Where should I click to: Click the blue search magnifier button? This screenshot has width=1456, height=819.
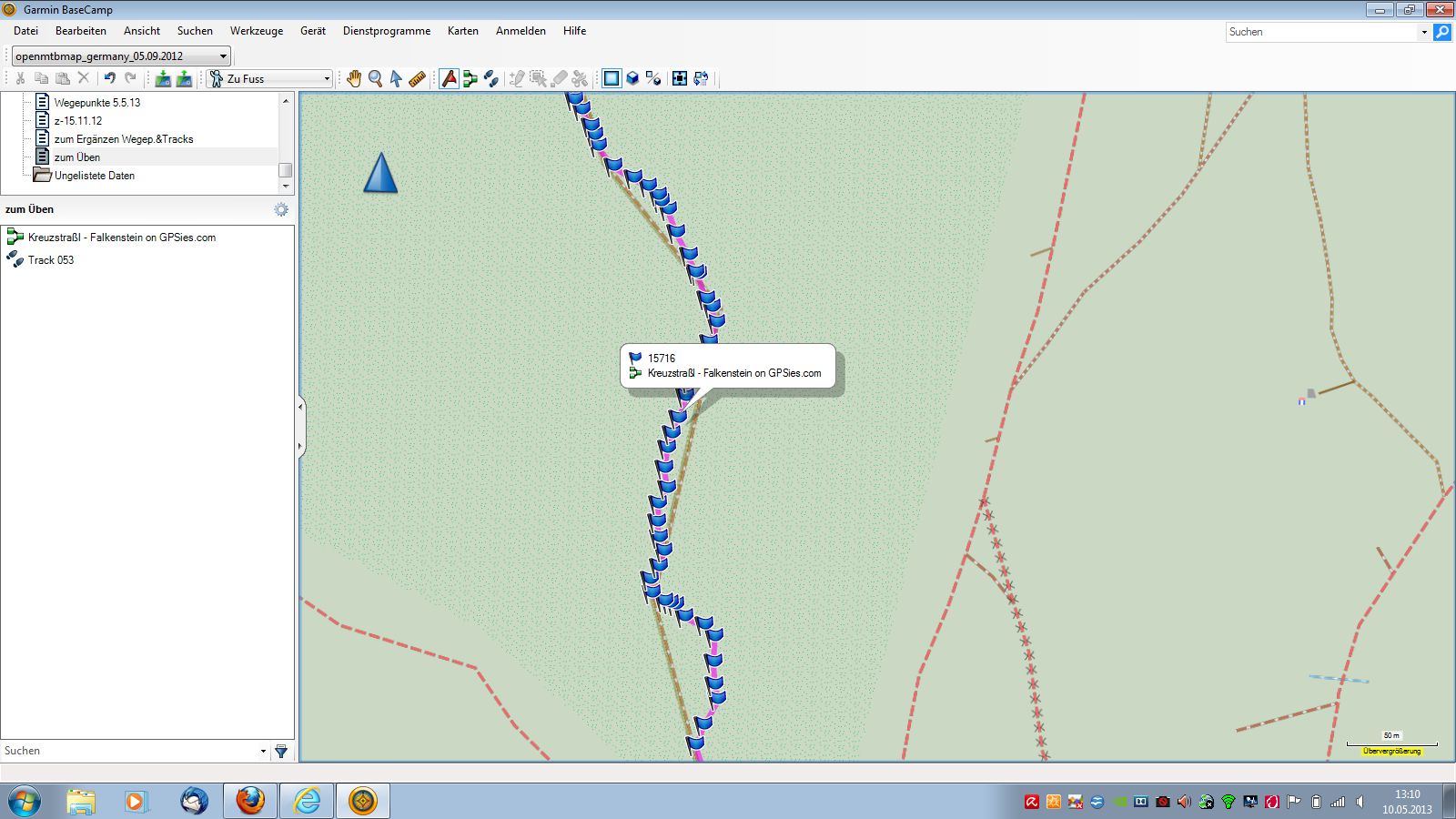(x=1442, y=32)
